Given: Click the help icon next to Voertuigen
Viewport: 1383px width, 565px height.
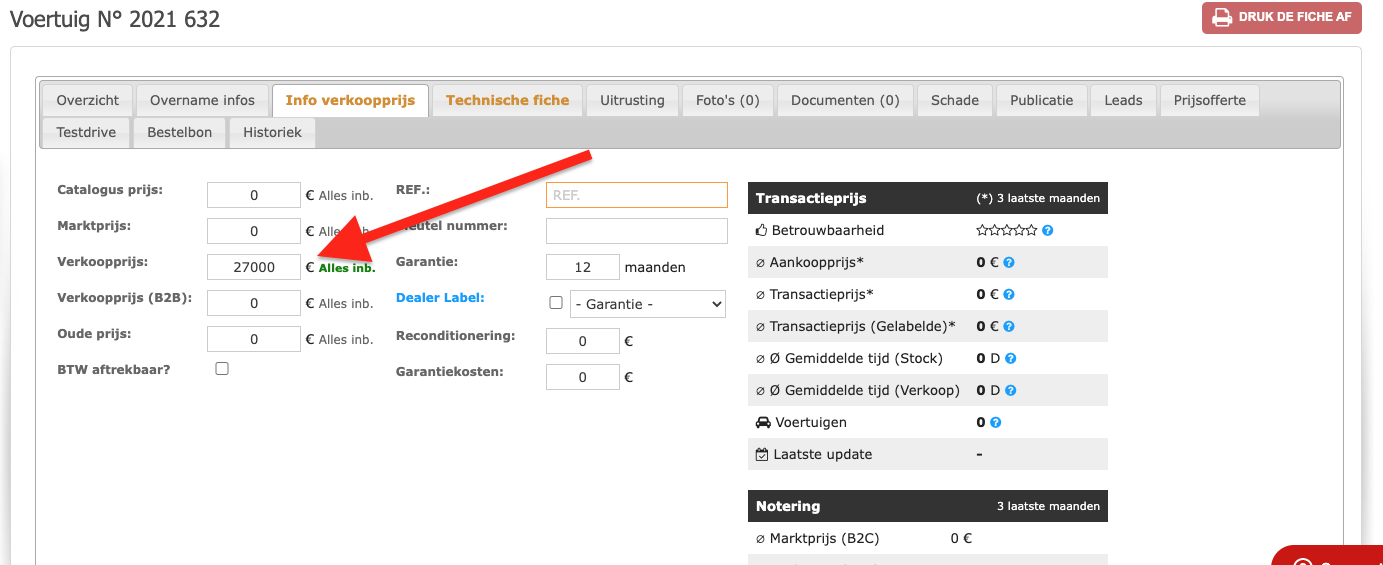Looking at the screenshot, I should (x=995, y=422).
